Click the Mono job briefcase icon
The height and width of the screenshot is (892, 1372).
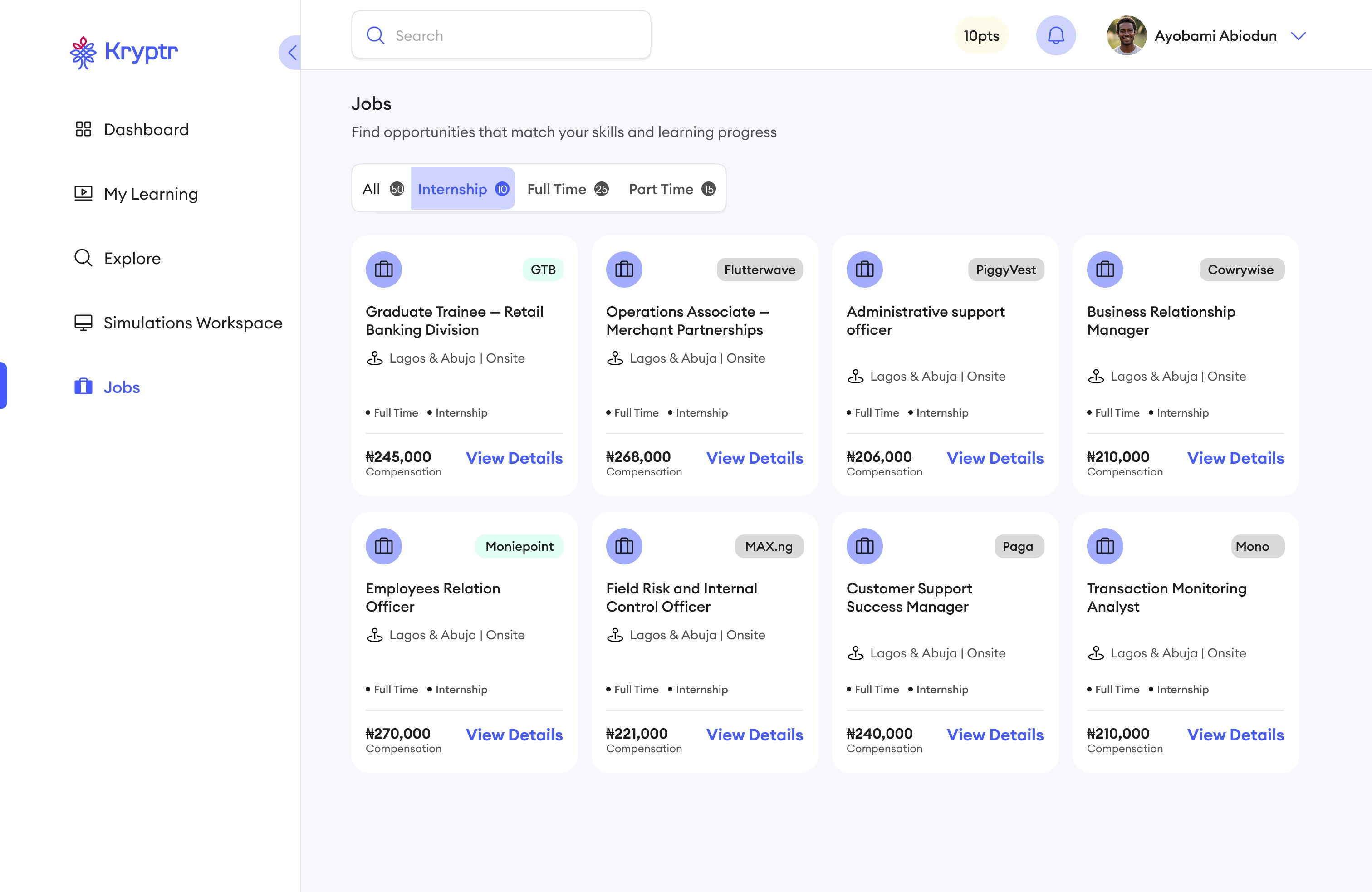[x=1104, y=546]
